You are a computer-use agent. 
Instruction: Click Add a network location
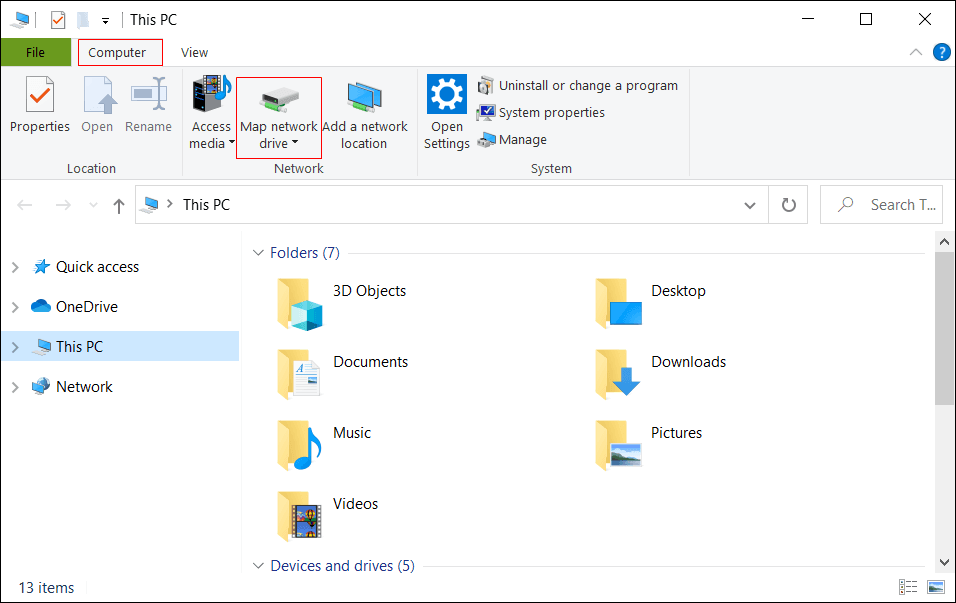(364, 115)
